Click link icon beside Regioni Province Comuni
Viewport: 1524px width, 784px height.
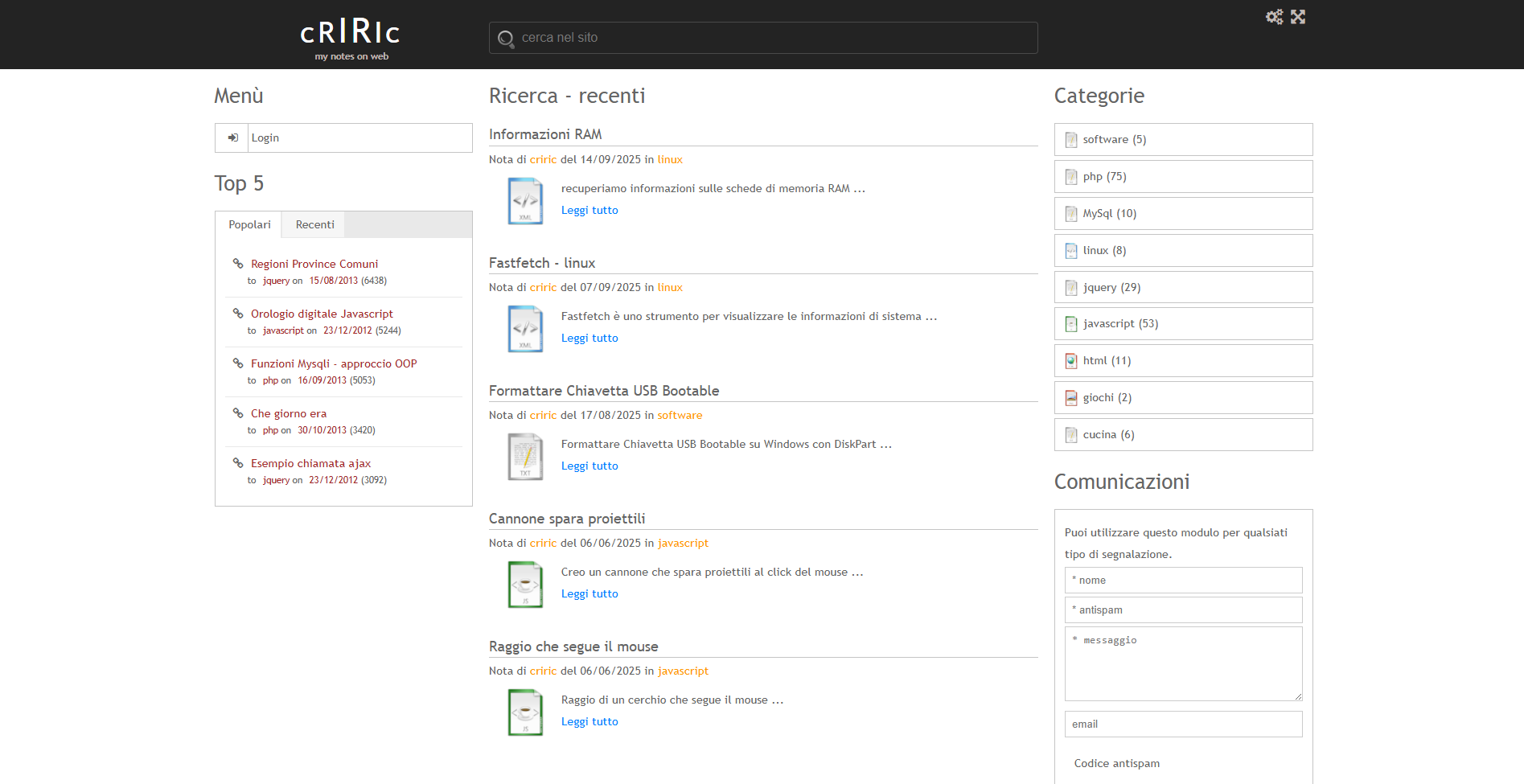coord(238,264)
